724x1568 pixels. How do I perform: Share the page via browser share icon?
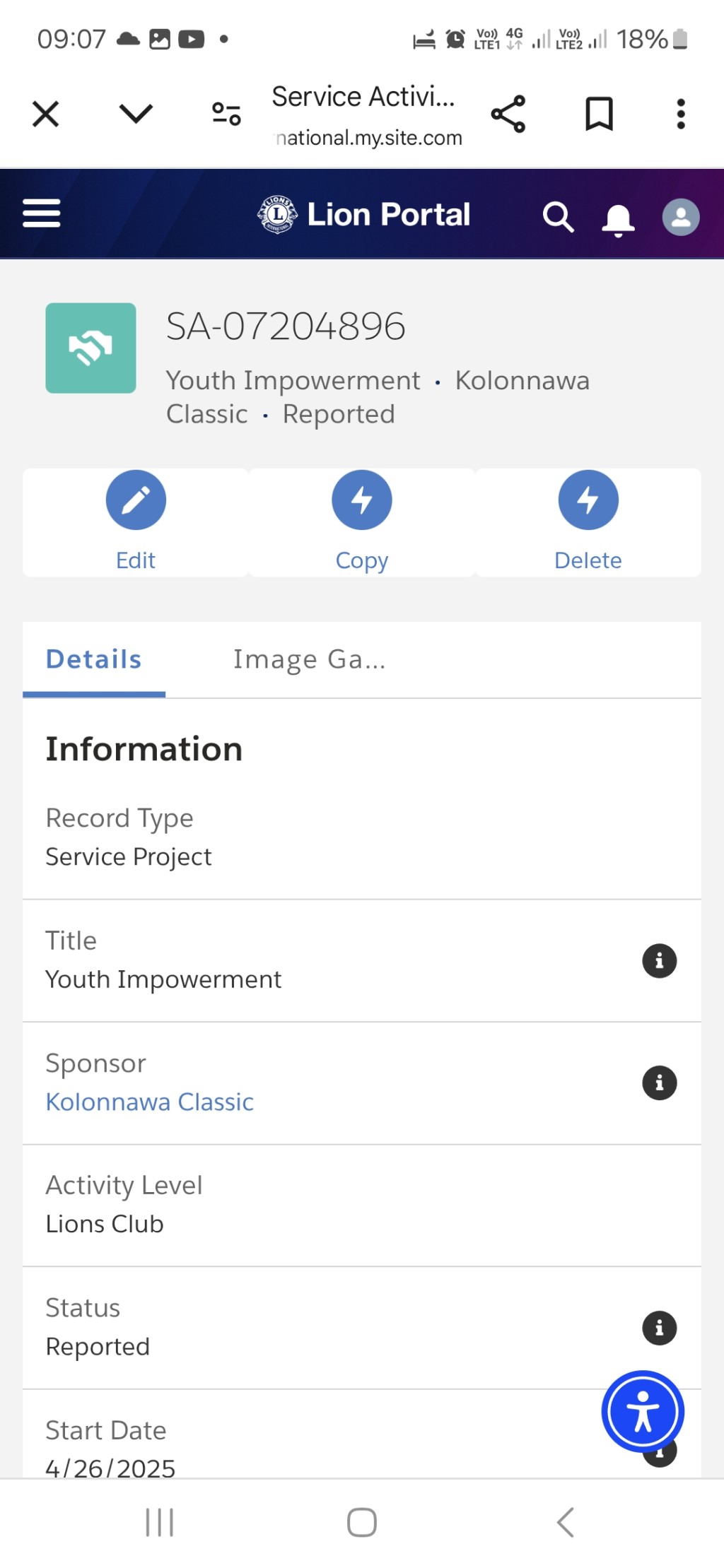[508, 114]
